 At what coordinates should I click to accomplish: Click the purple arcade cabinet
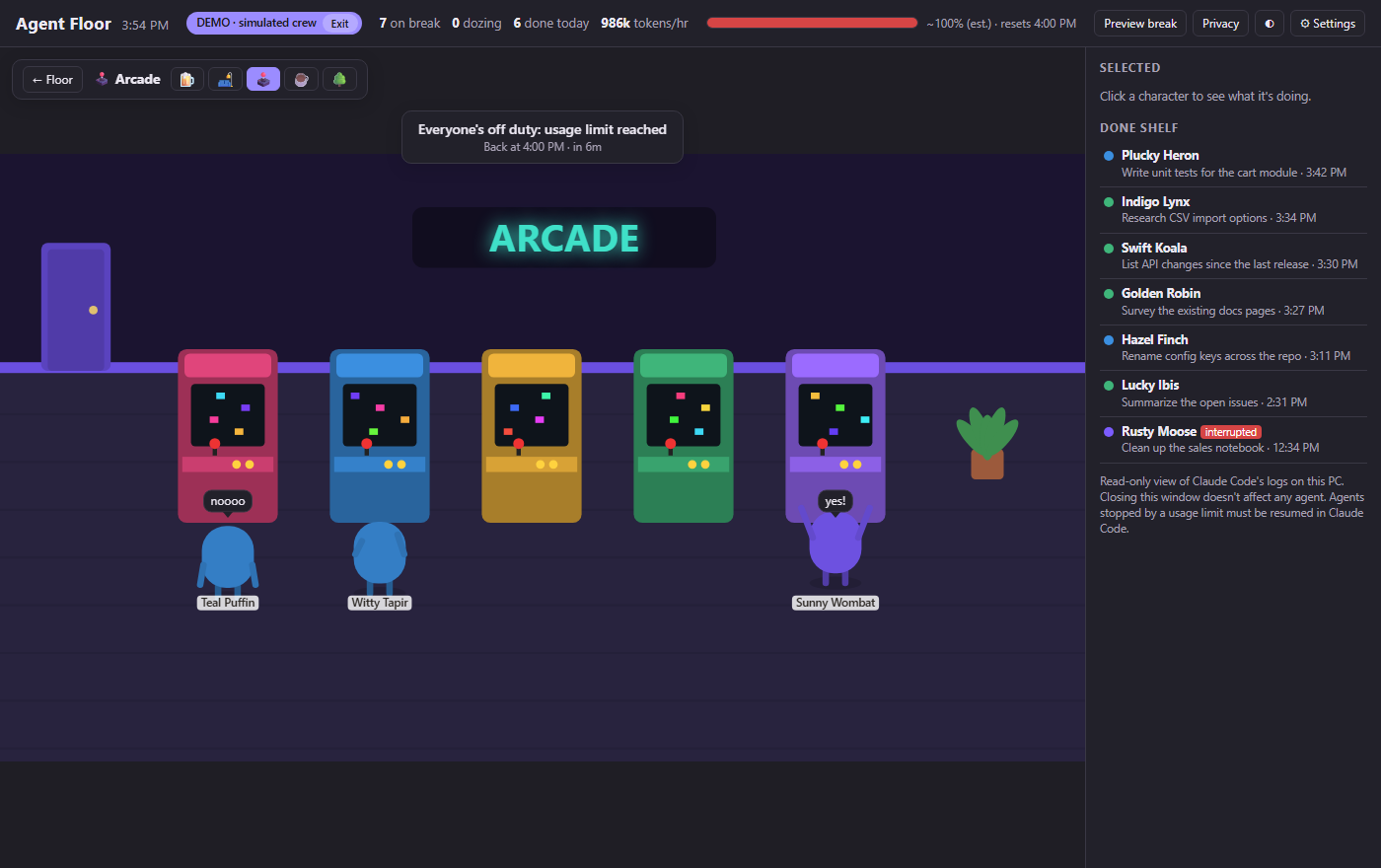pos(836,435)
